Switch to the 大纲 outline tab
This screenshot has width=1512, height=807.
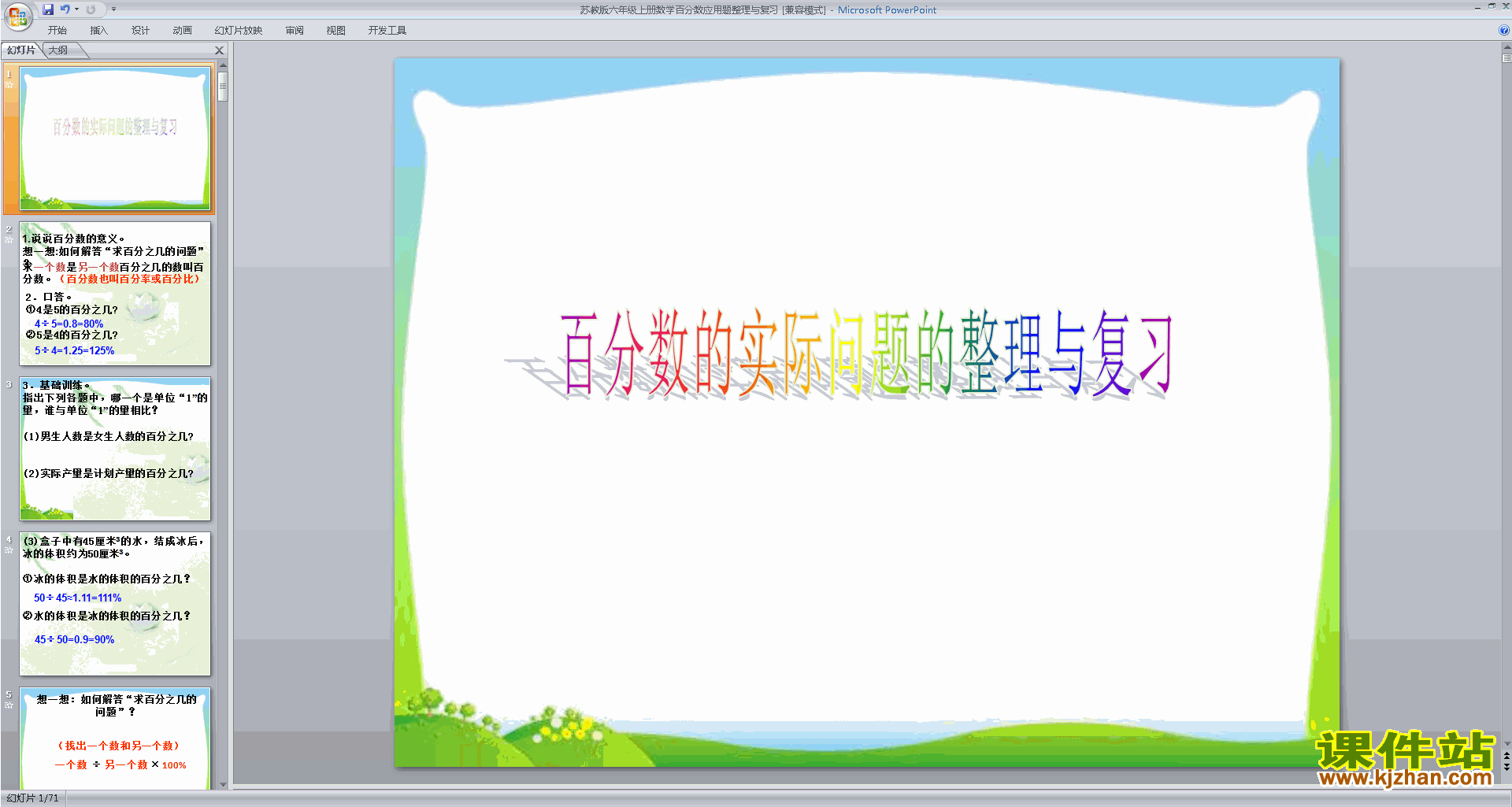click(59, 50)
